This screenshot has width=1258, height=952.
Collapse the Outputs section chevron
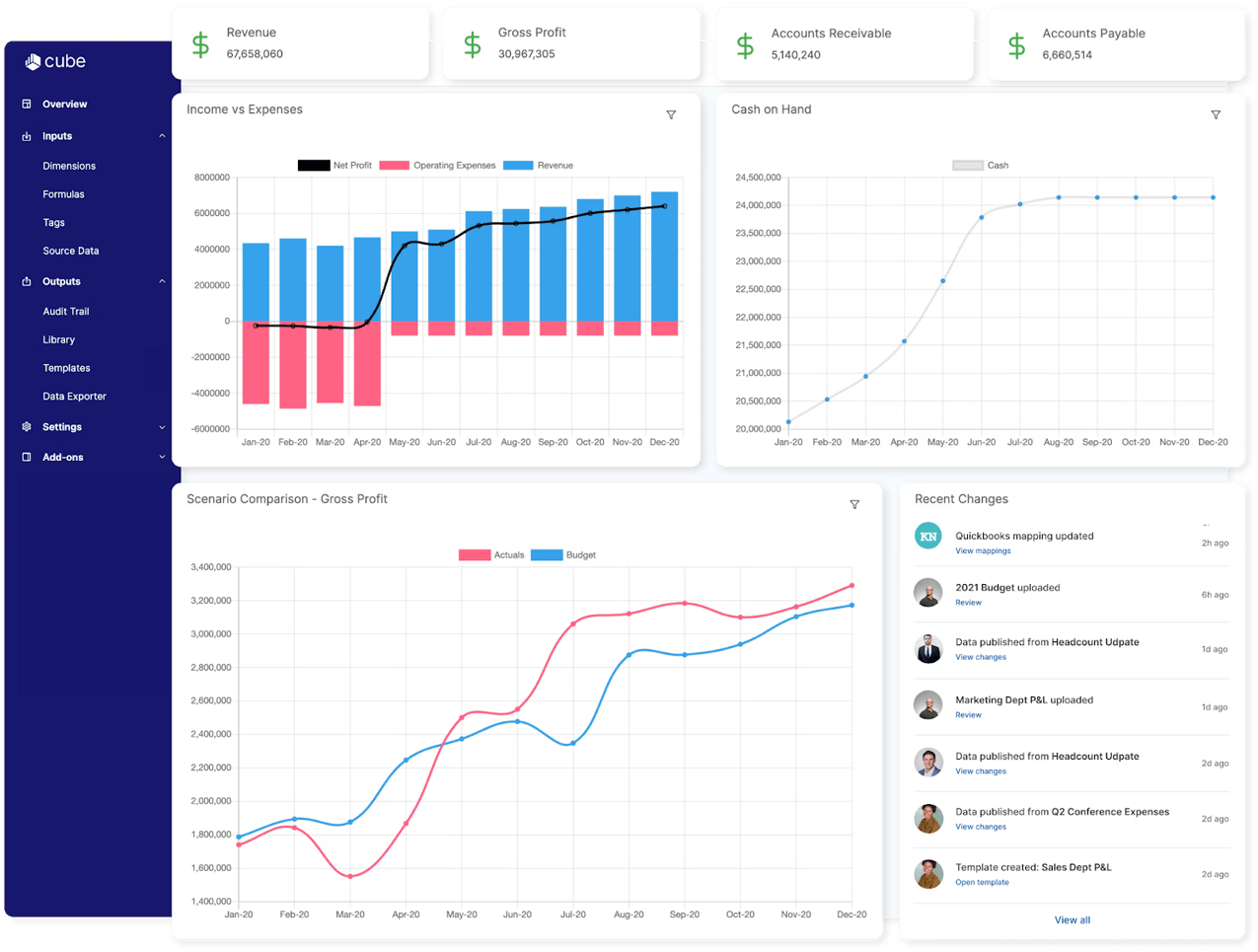coord(162,281)
